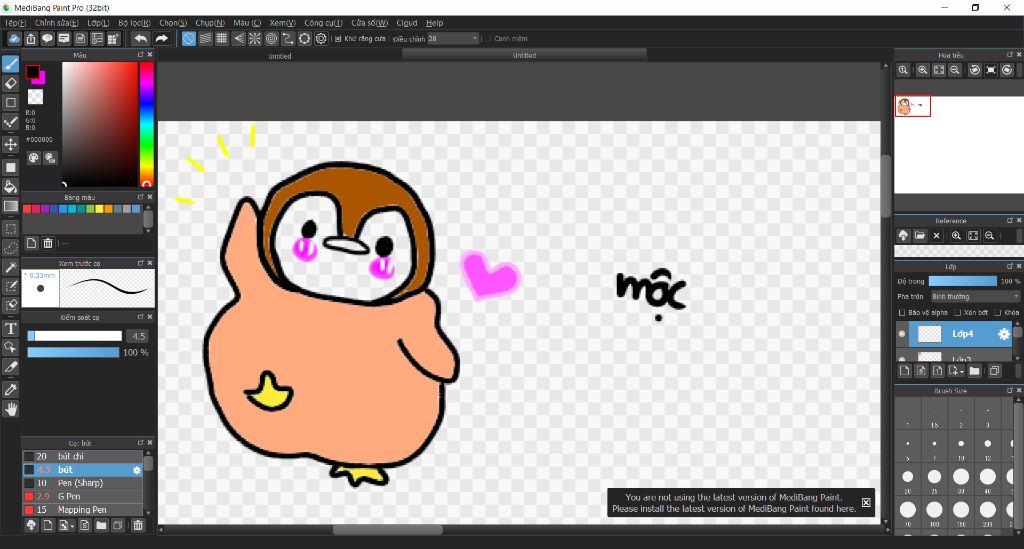
Task: Adjust the layer Độ trong opacity slider
Action: click(963, 281)
